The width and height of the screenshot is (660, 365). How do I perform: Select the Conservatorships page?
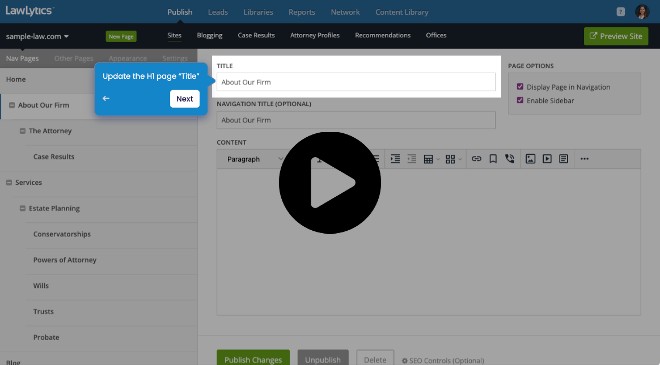pyautogui.click(x=62, y=234)
